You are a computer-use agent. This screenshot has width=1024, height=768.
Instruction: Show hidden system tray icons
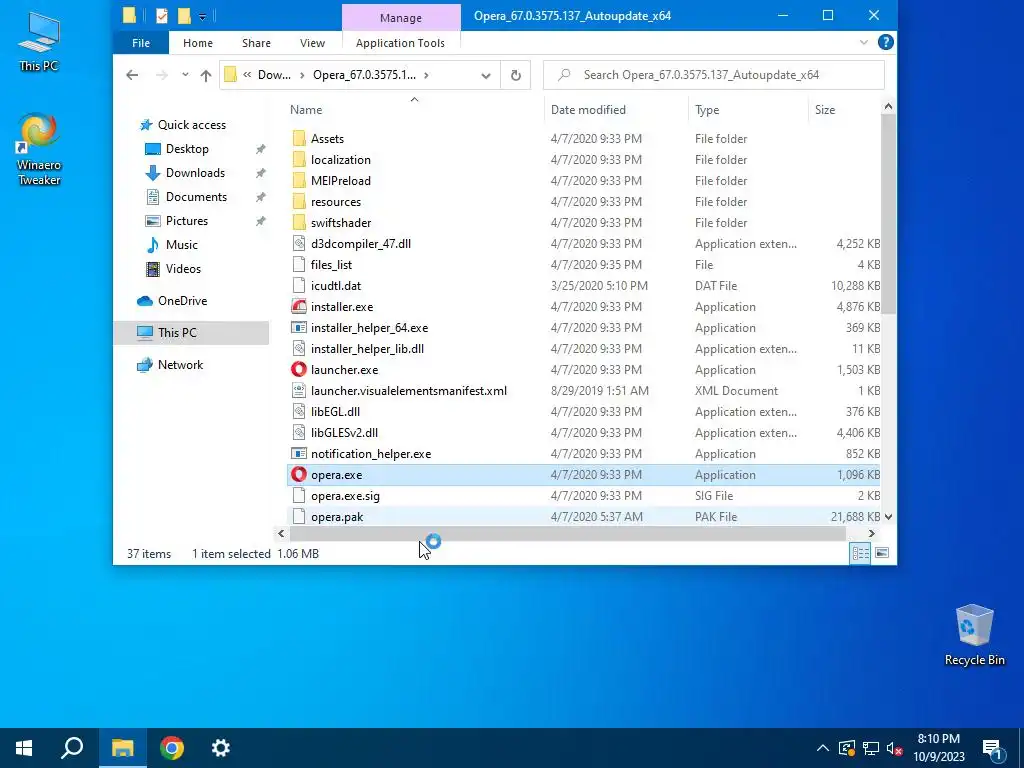823,748
